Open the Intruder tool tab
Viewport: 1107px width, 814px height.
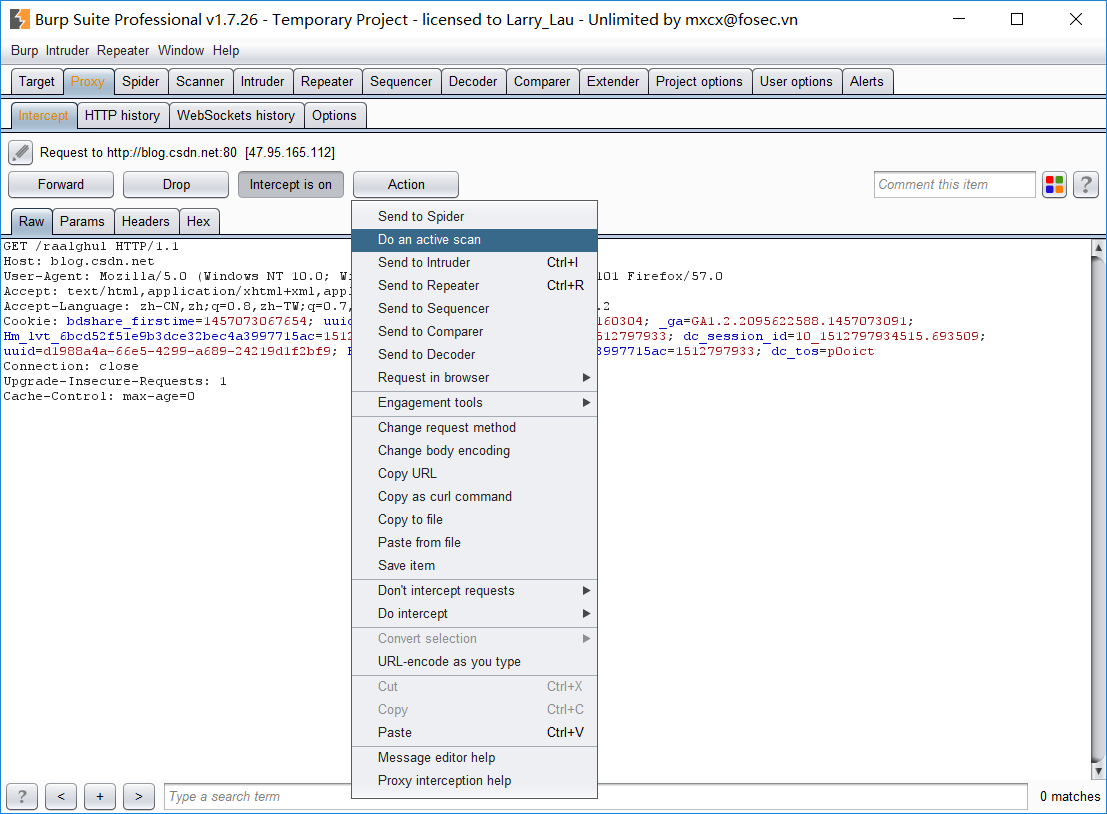pos(263,81)
